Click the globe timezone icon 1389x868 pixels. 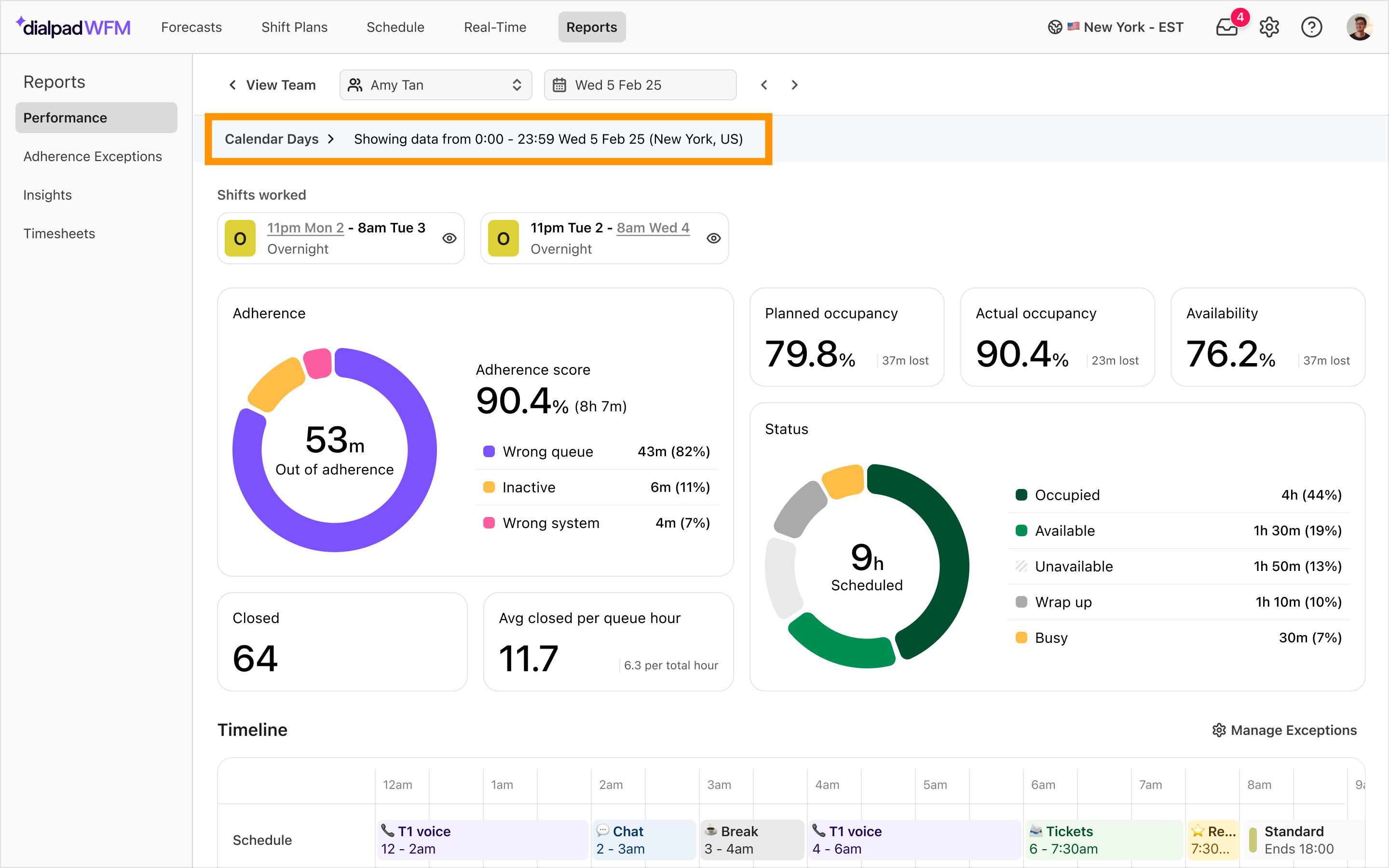(1055, 27)
